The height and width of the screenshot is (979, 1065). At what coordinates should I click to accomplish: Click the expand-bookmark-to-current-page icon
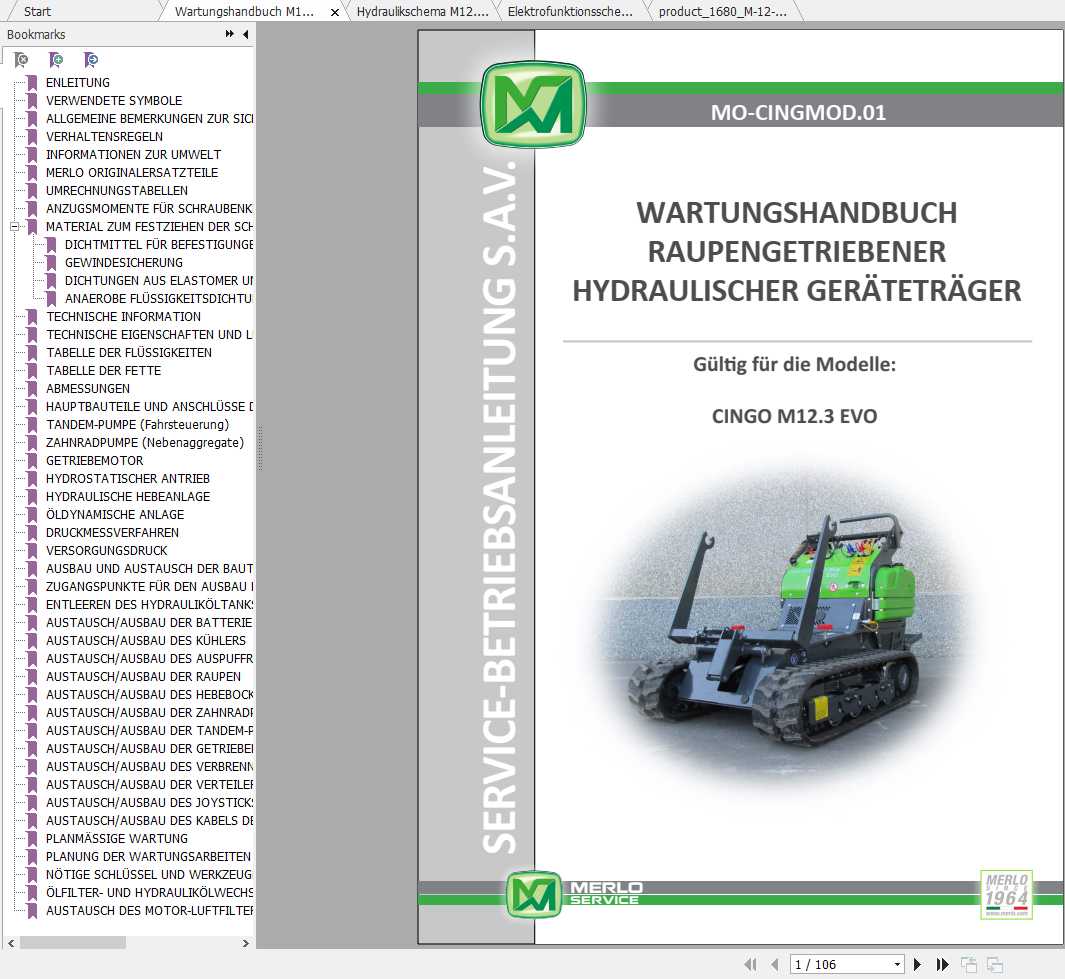[90, 60]
